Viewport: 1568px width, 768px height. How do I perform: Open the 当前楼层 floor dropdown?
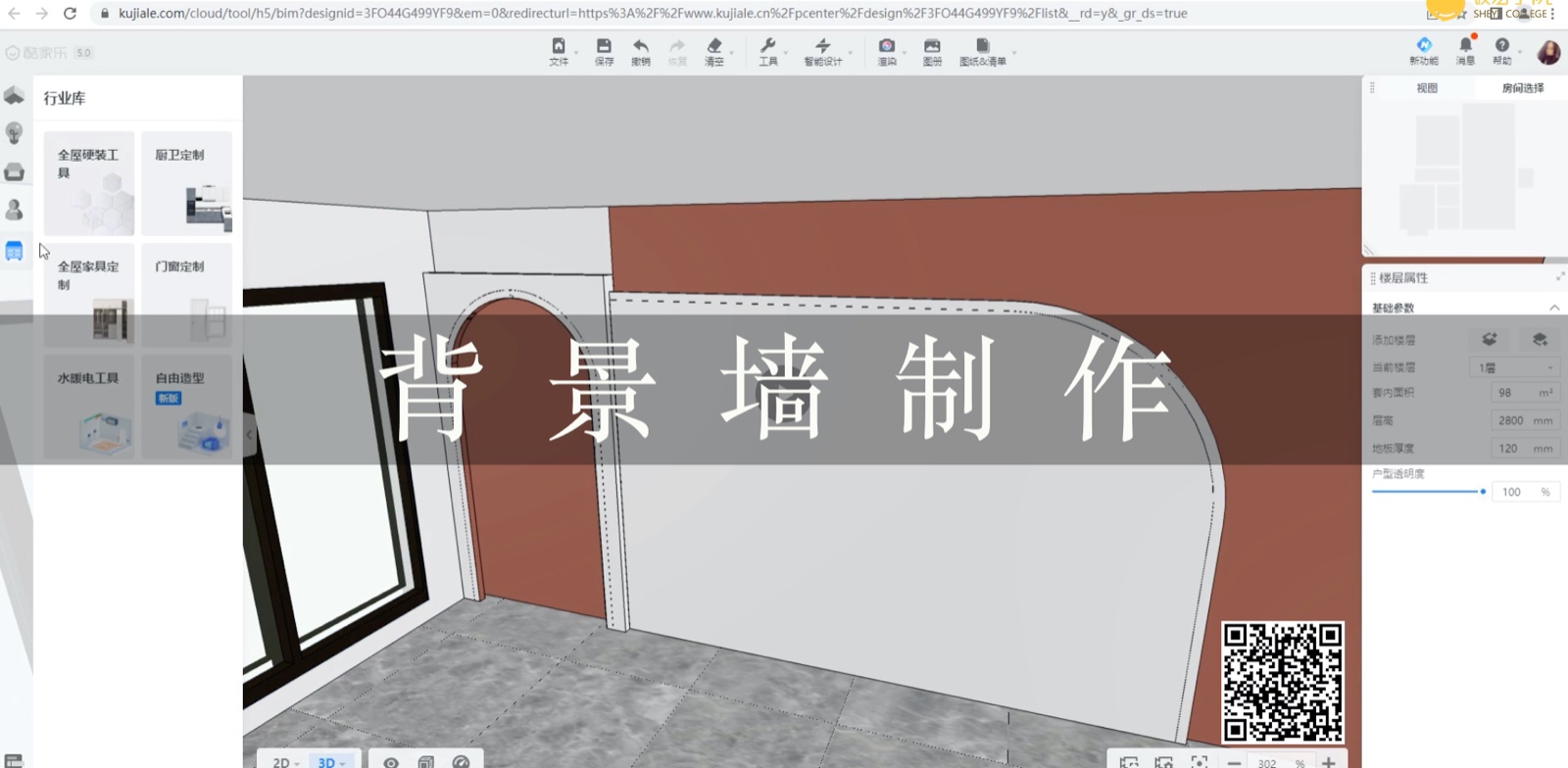[x=1516, y=367]
